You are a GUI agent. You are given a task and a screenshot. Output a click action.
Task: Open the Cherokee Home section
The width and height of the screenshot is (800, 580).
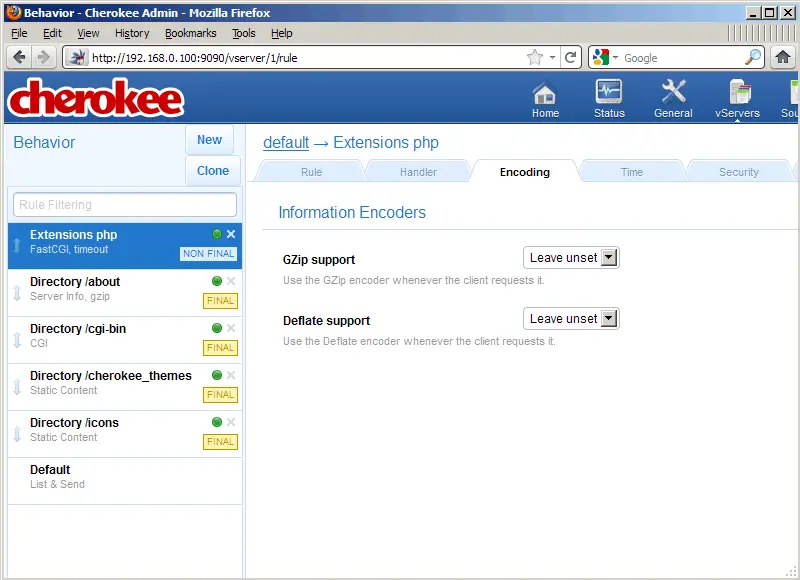[545, 99]
